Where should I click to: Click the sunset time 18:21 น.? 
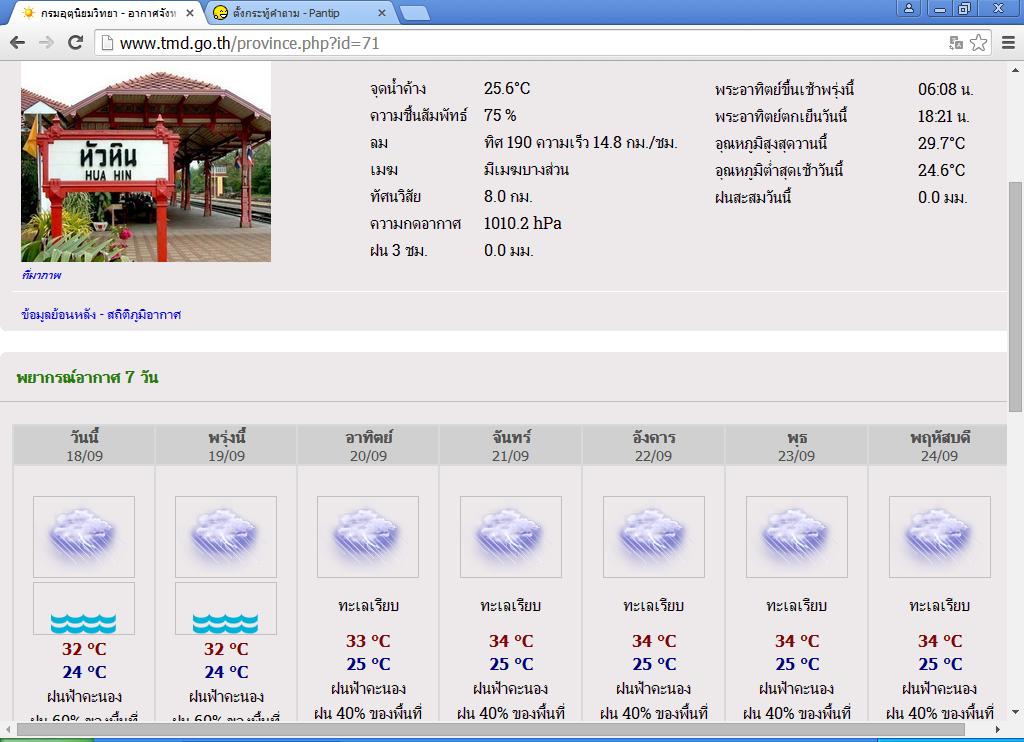click(944, 116)
